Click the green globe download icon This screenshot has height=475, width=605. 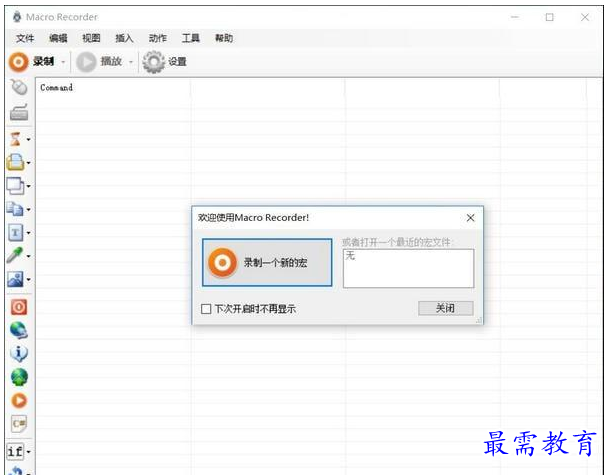pos(19,377)
